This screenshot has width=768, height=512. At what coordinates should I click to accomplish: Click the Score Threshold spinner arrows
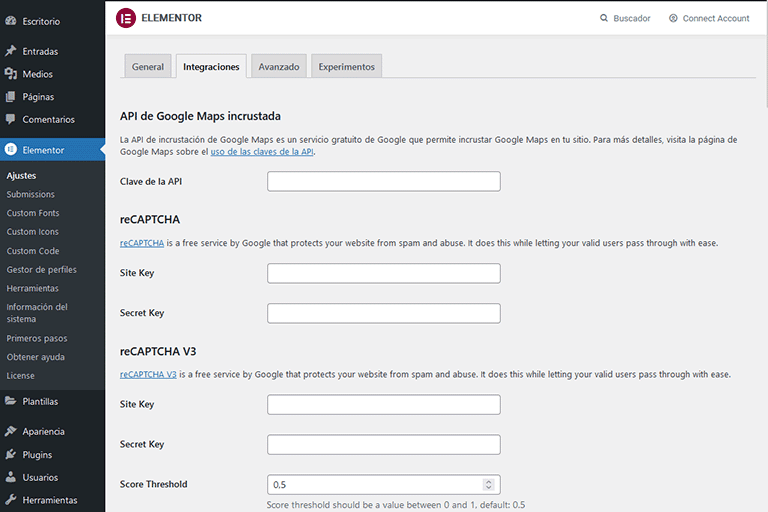tap(488, 485)
